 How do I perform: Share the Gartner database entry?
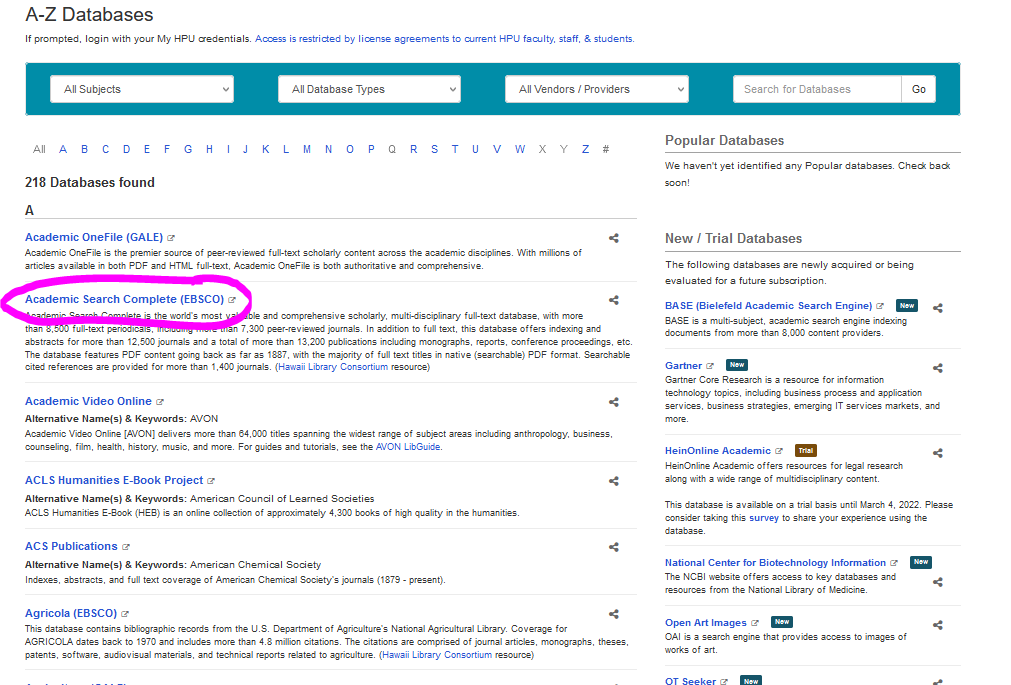(938, 368)
